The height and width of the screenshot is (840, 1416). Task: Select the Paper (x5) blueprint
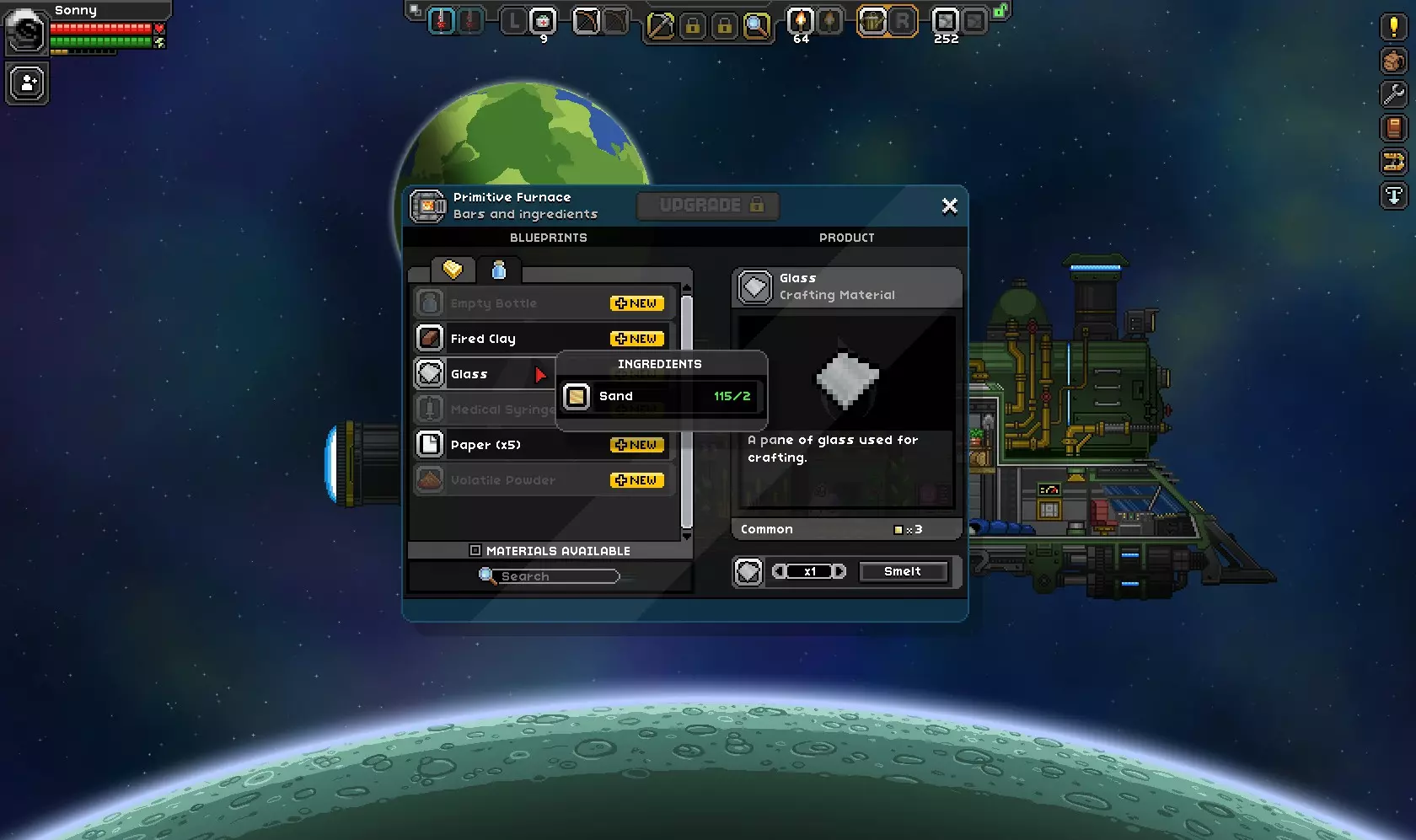point(544,445)
